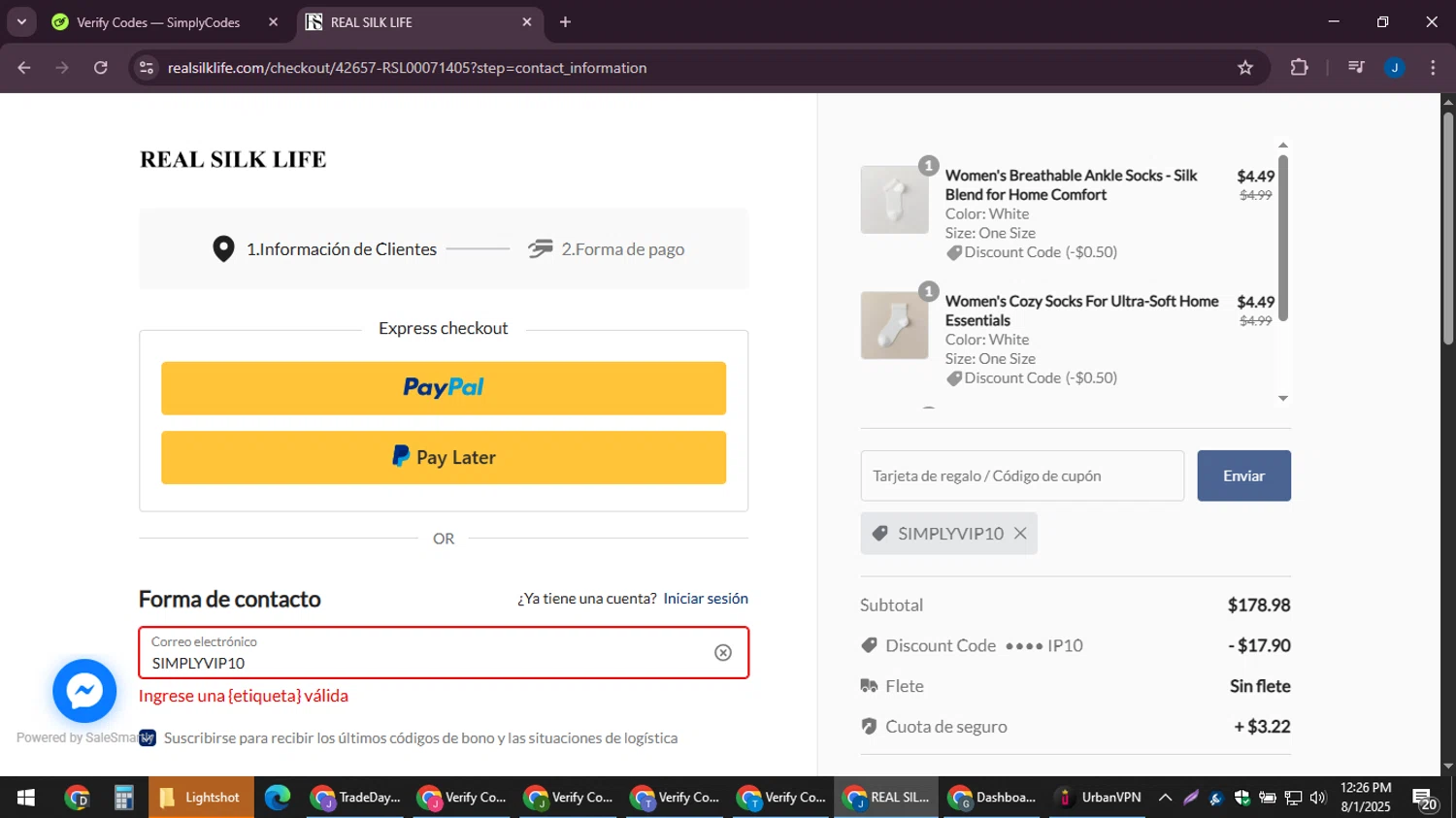This screenshot has height=818, width=1456.
Task: Click the browser address bar URL
Action: coord(407,68)
